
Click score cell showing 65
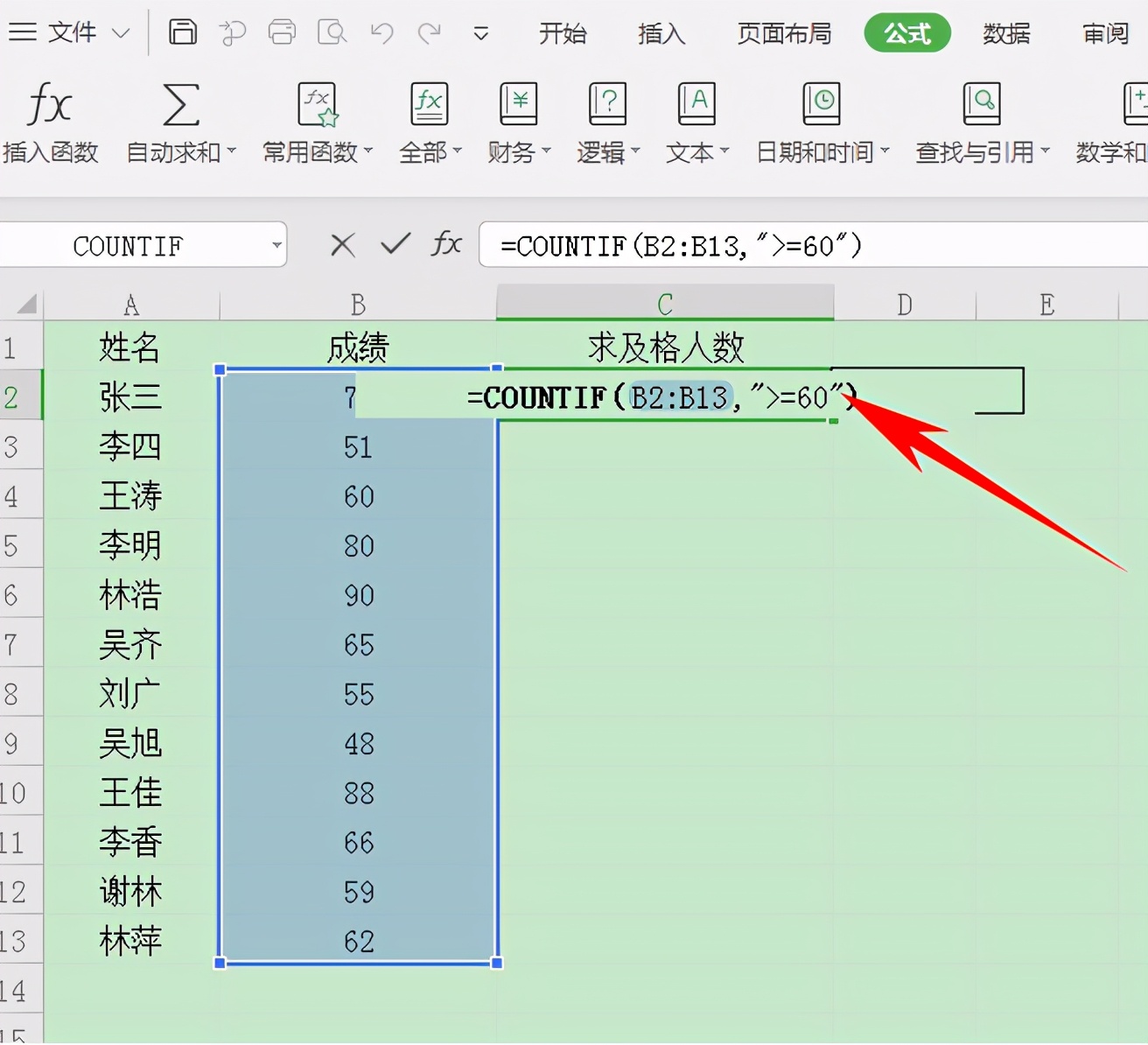pyautogui.click(x=358, y=645)
